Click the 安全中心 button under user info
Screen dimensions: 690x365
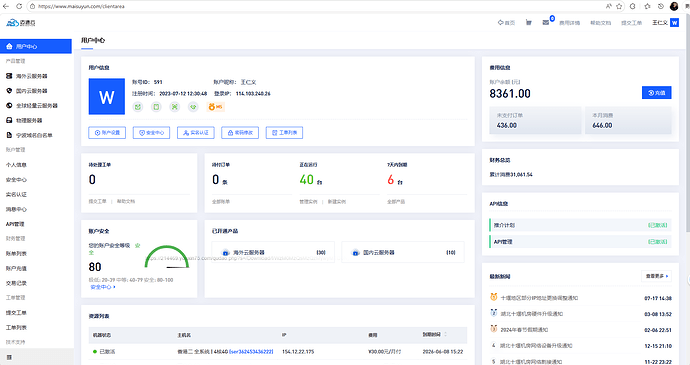tap(151, 133)
